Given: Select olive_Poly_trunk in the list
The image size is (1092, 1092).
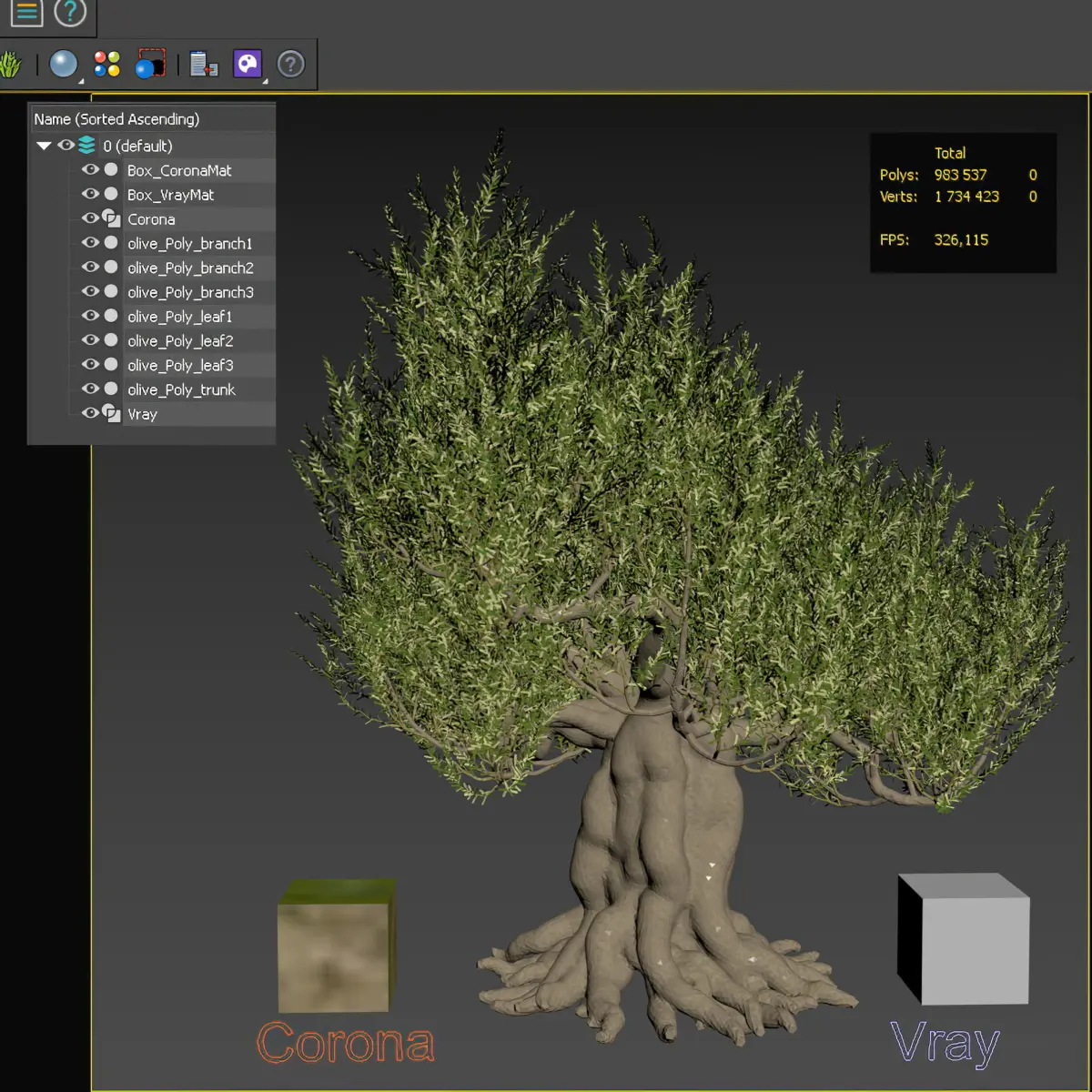Looking at the screenshot, I should pos(181,389).
